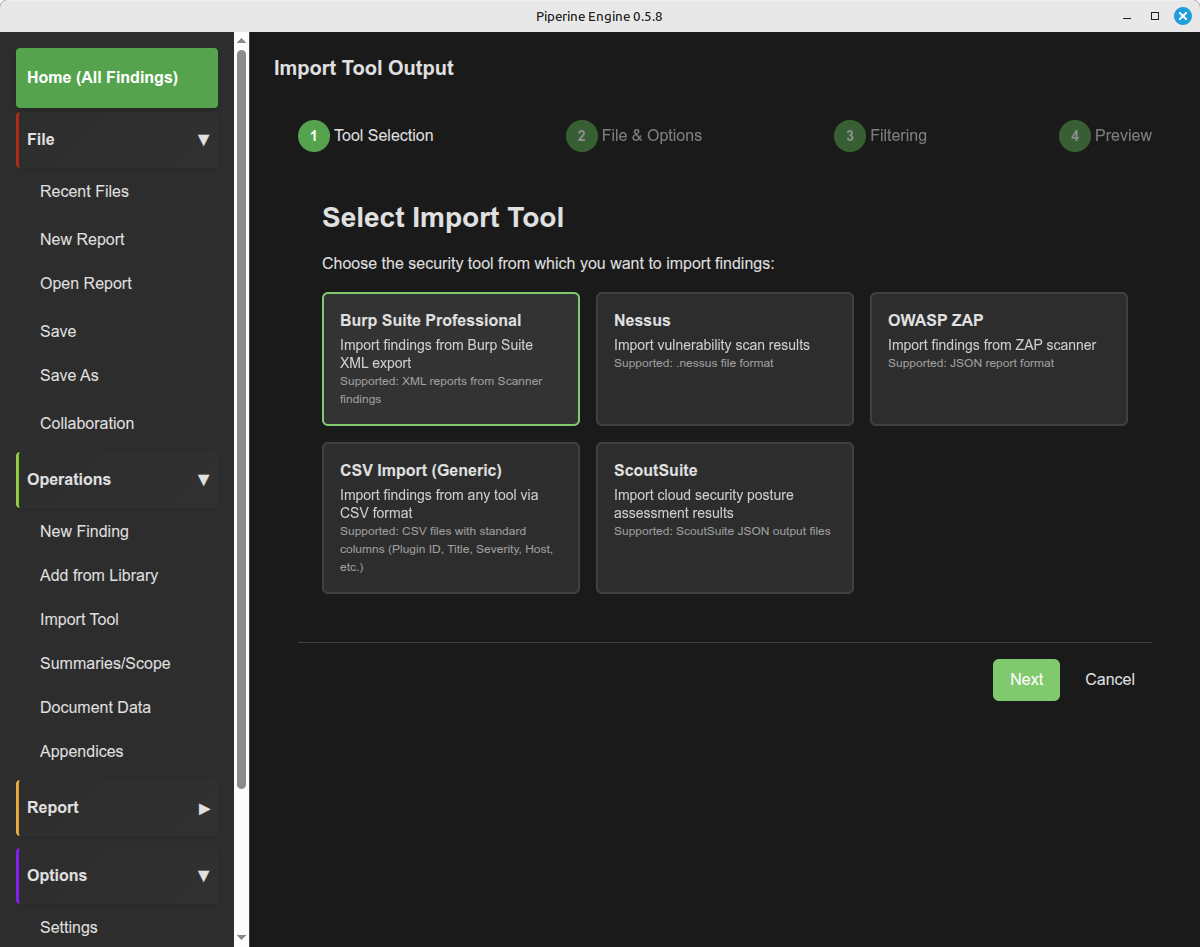Click step 4 Preview circle

click(x=1074, y=136)
